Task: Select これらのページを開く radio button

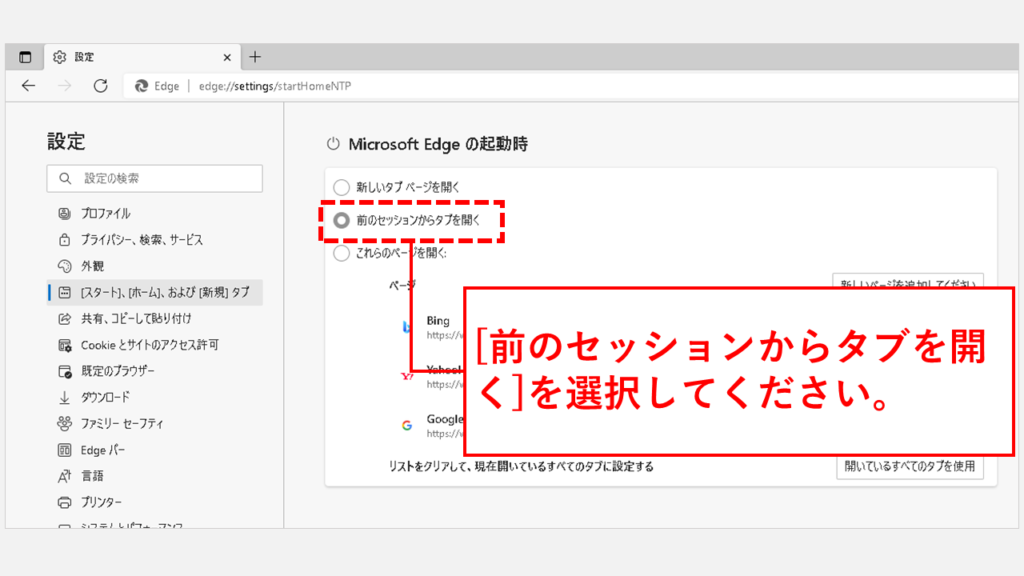Action: coord(342,253)
